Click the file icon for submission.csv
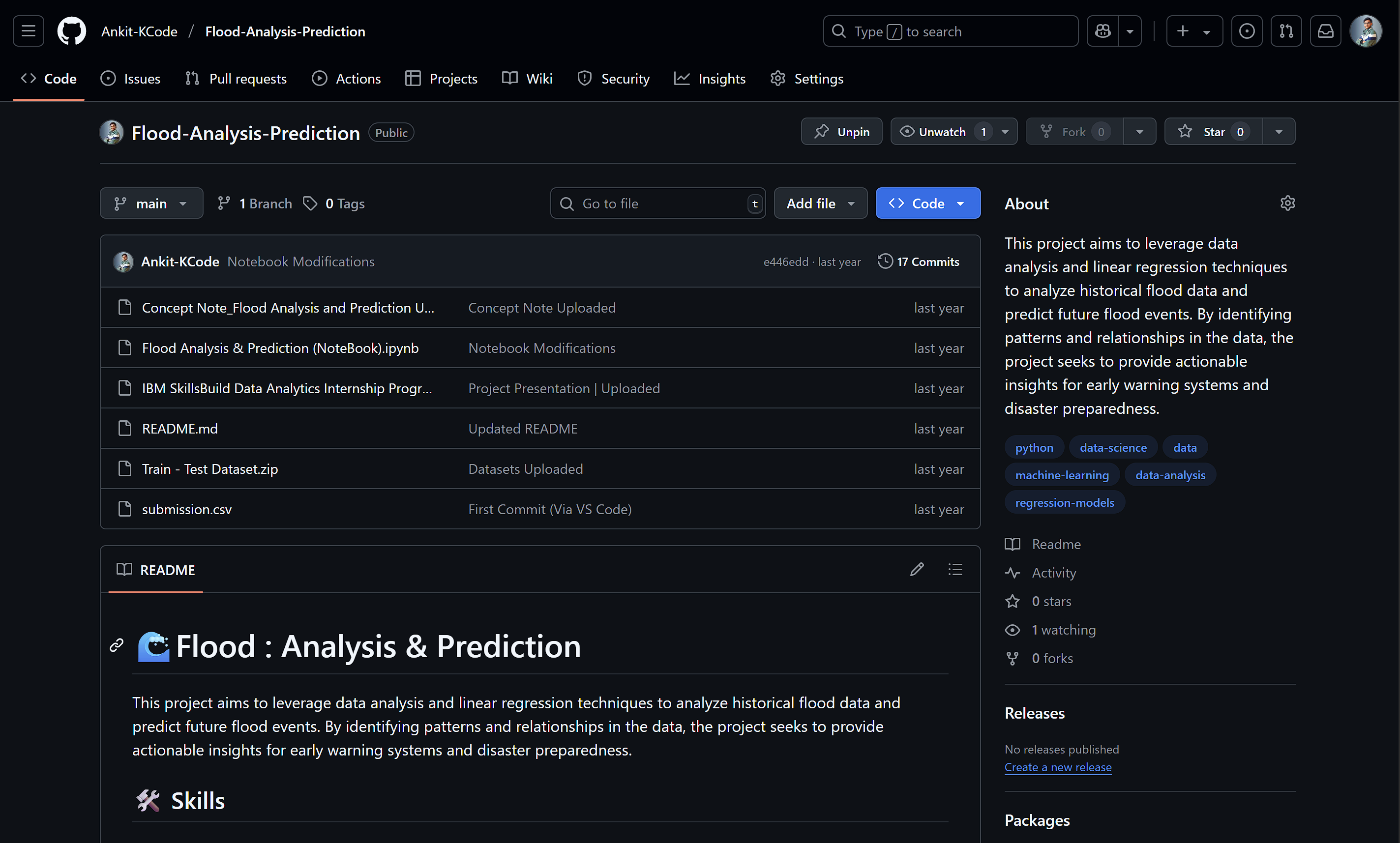 (x=124, y=509)
